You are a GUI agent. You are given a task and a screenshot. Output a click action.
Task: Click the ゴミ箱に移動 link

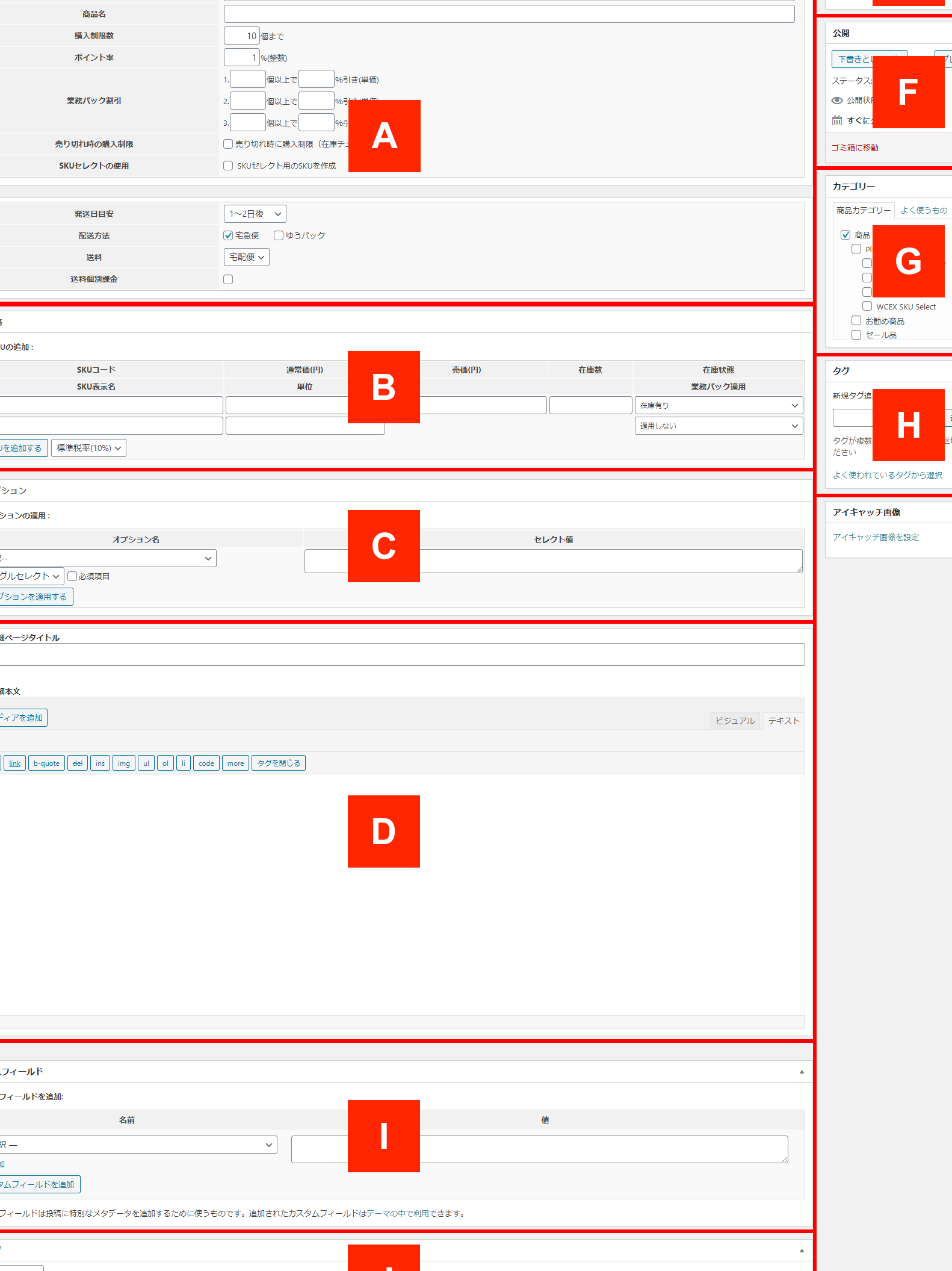(855, 148)
